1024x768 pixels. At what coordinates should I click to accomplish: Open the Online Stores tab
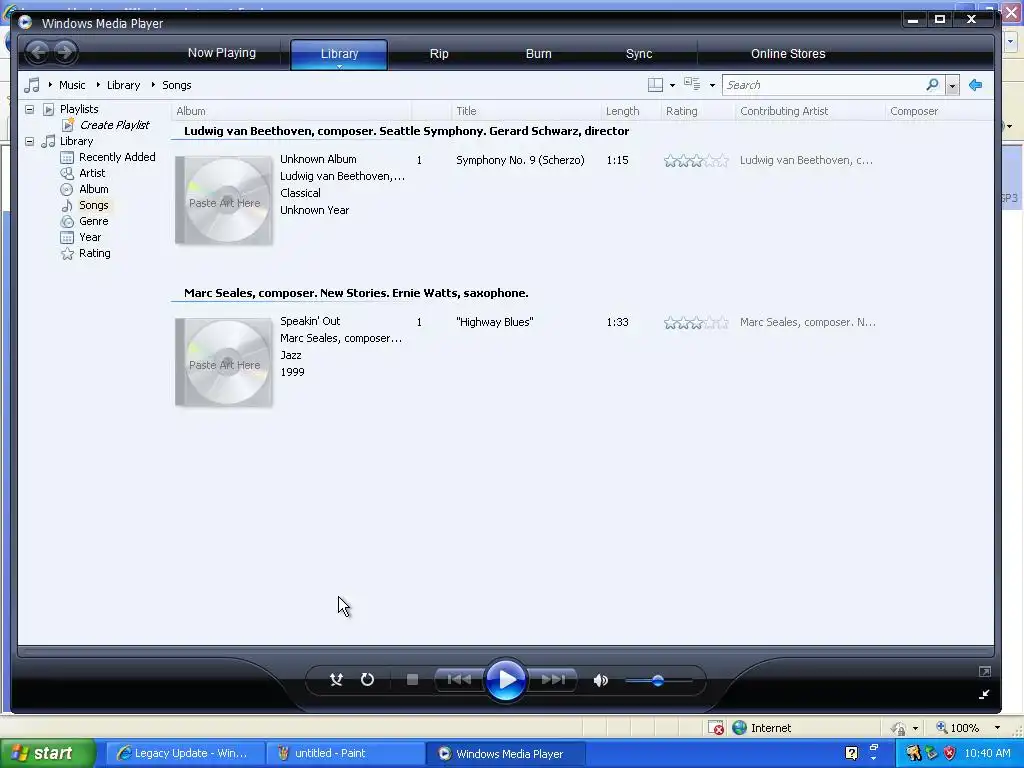click(788, 54)
